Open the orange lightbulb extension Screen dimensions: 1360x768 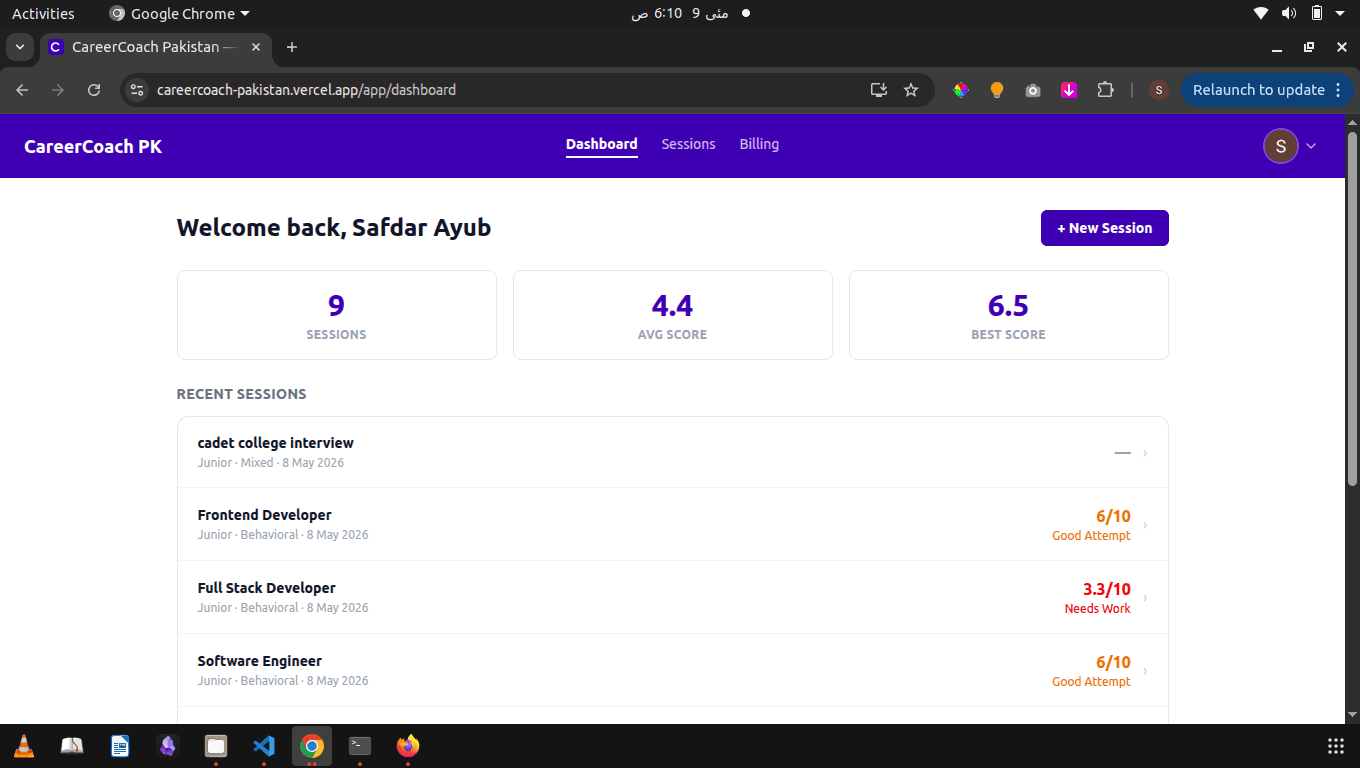point(997,90)
